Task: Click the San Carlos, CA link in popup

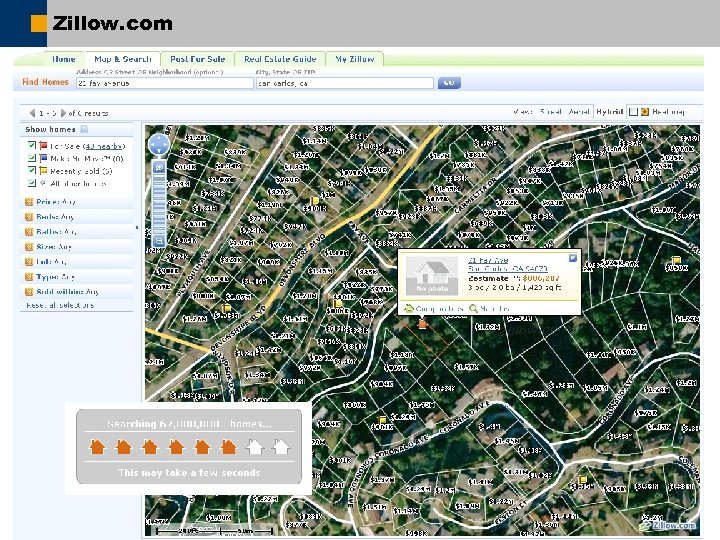Action: [507, 268]
